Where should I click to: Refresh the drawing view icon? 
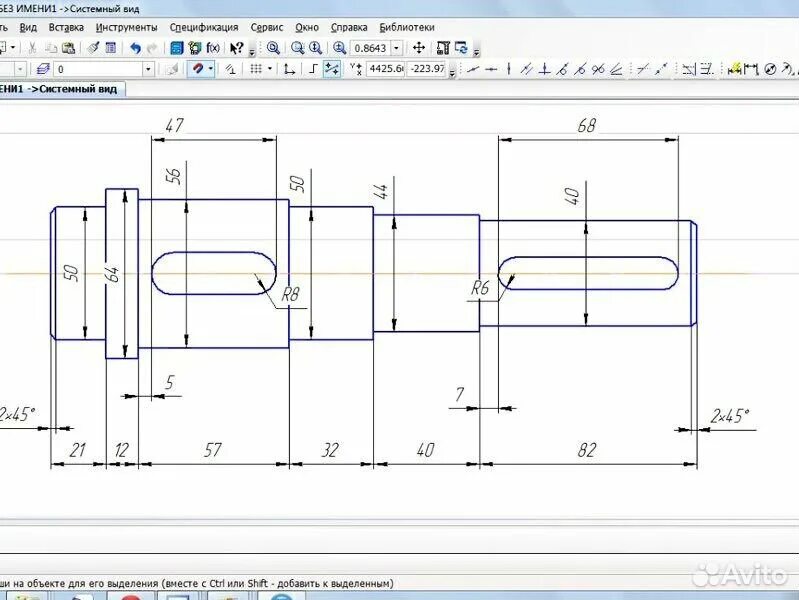click(x=461, y=48)
